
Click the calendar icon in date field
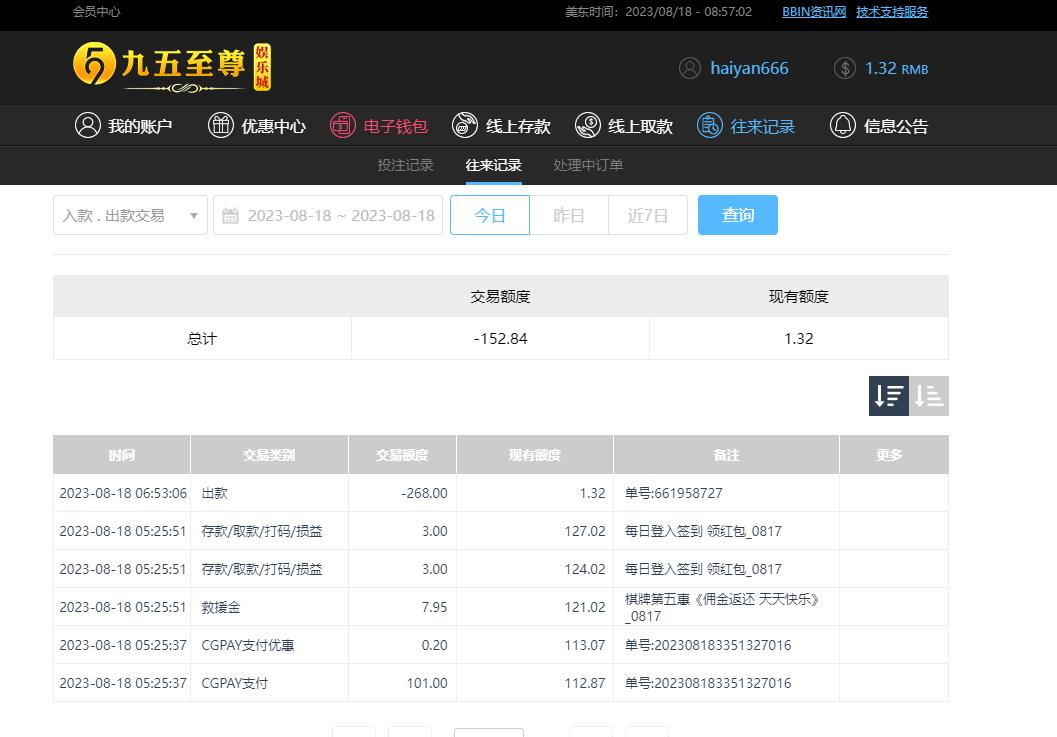231,216
